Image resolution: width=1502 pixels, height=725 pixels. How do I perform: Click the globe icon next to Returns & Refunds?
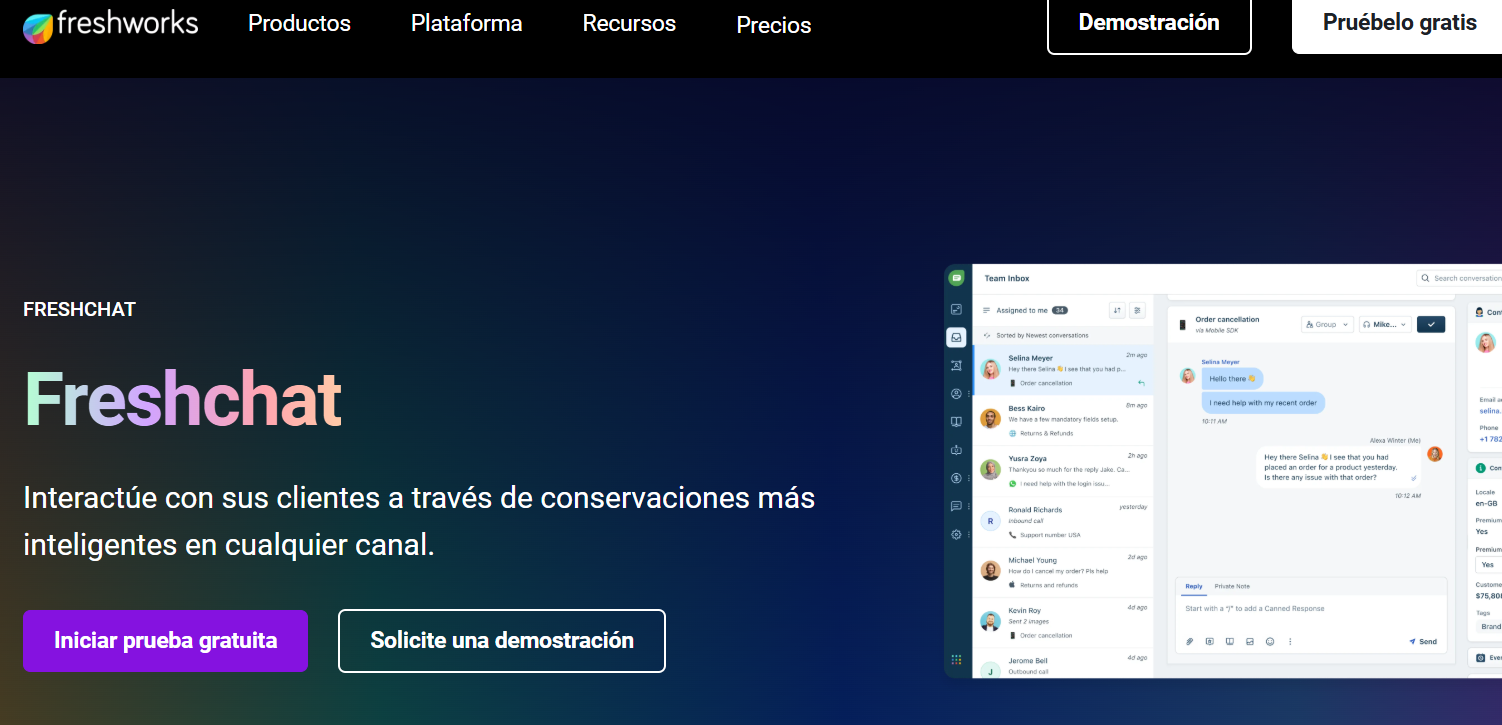pos(1012,433)
